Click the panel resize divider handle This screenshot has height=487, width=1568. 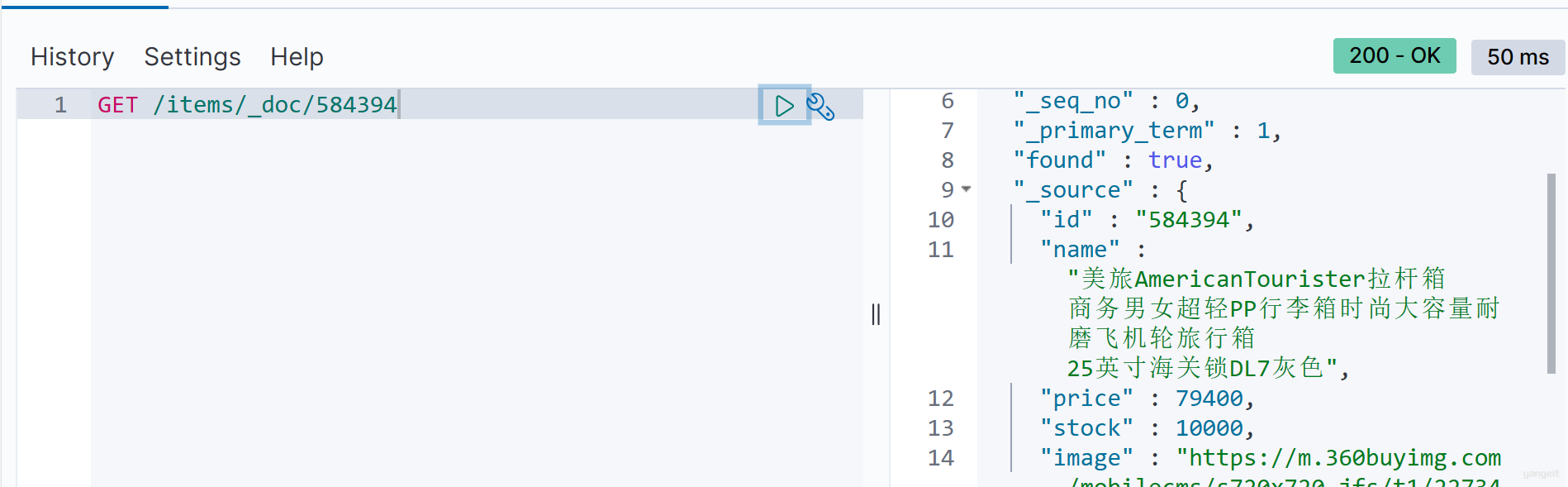876,314
